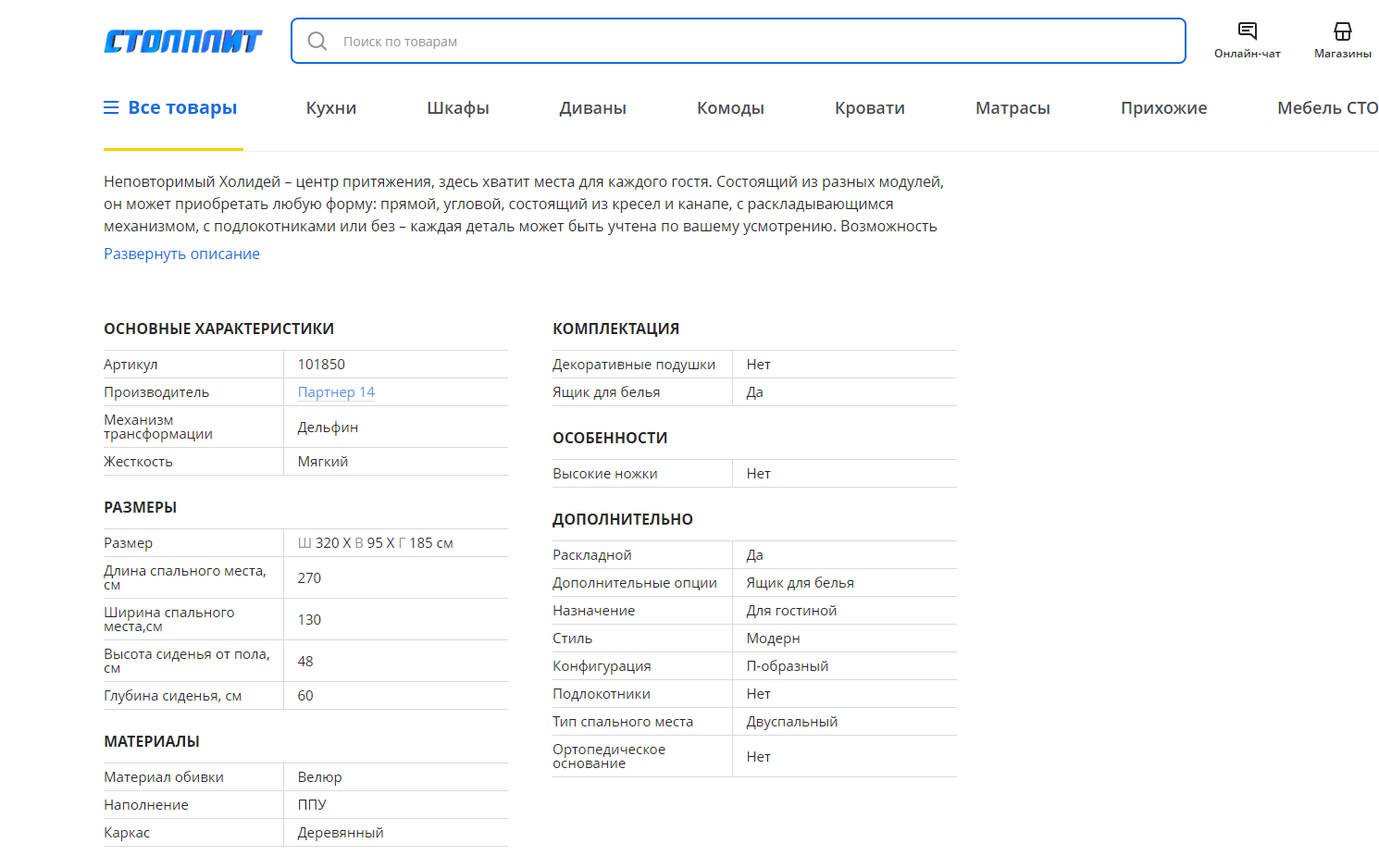Click the search magnifier icon
1379x868 pixels.
[x=317, y=42]
